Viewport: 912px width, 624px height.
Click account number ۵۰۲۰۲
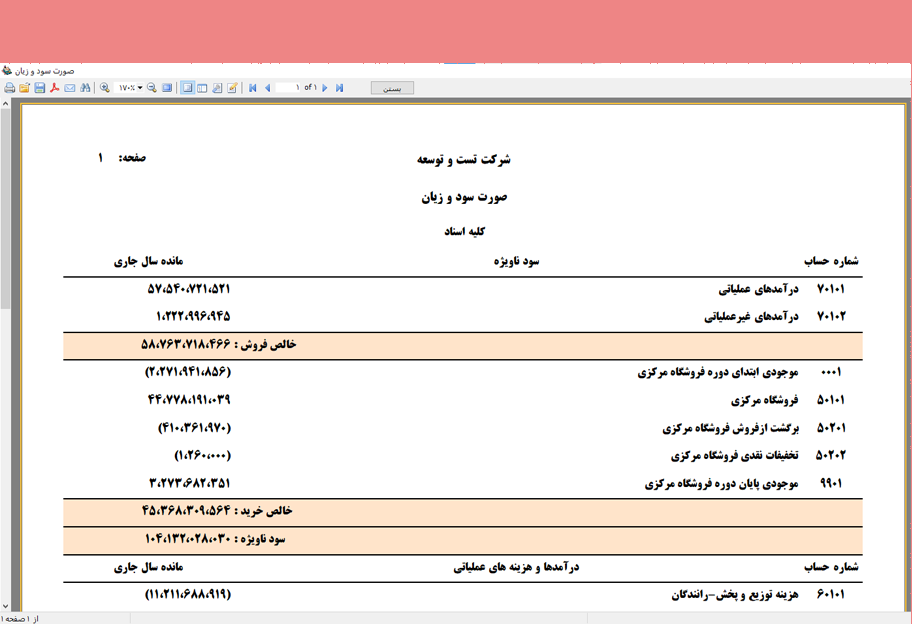pyautogui.click(x=831, y=455)
